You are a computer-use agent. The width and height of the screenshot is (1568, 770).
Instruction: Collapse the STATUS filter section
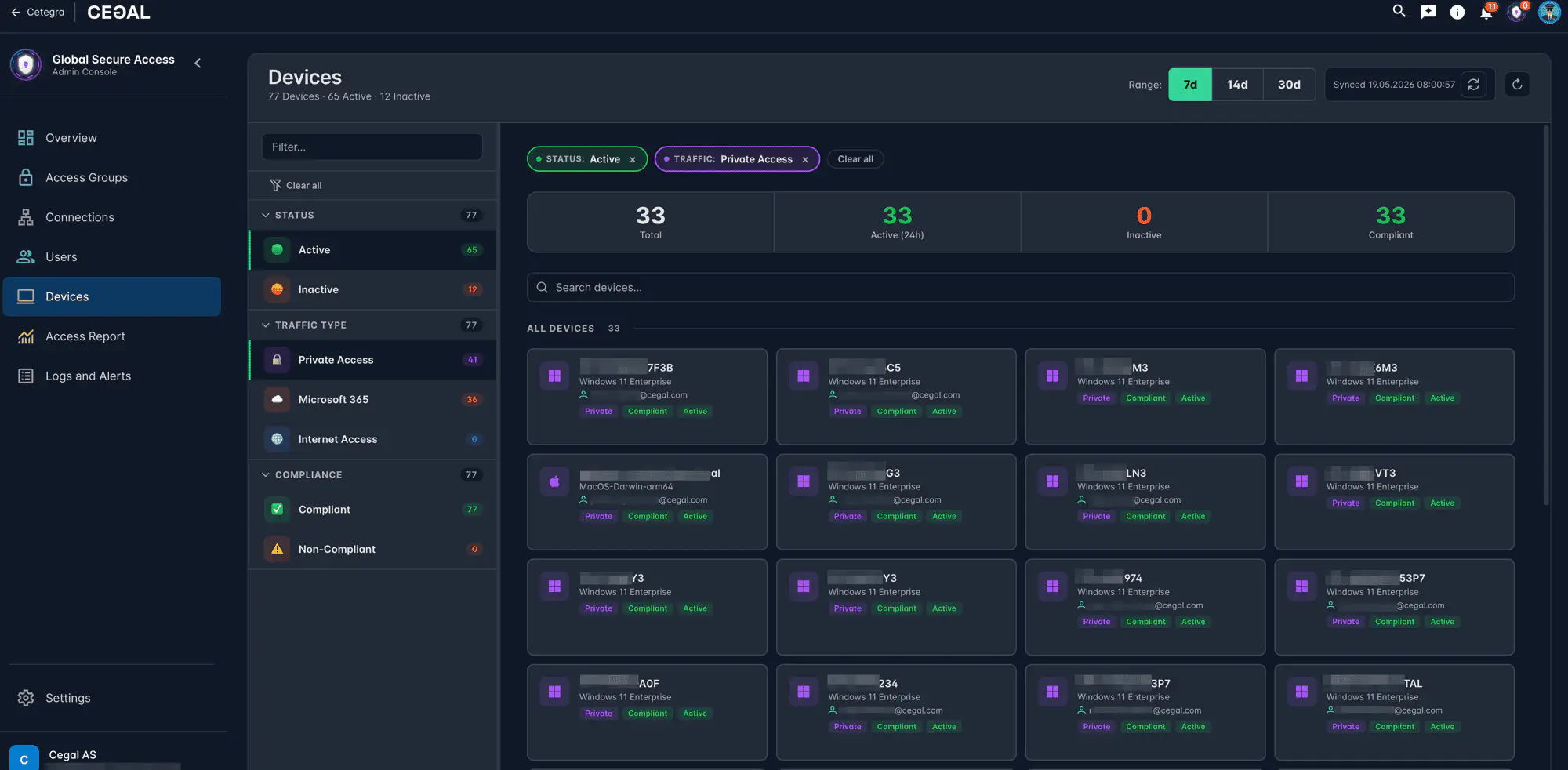[x=372, y=215]
